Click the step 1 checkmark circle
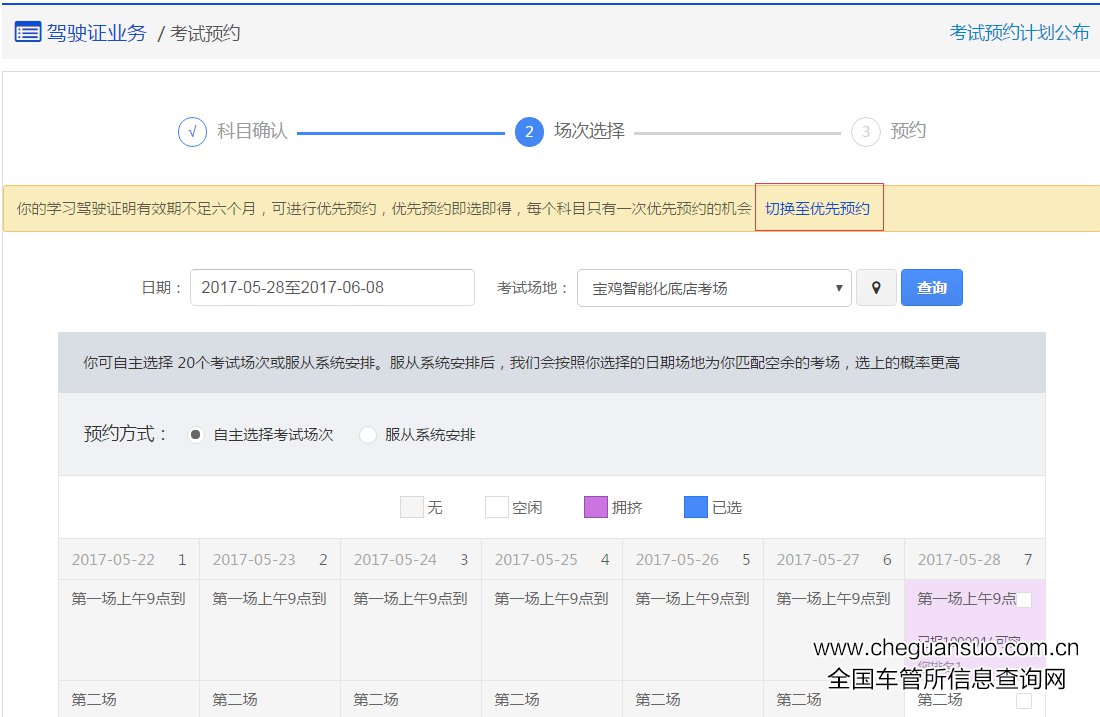 [x=192, y=132]
